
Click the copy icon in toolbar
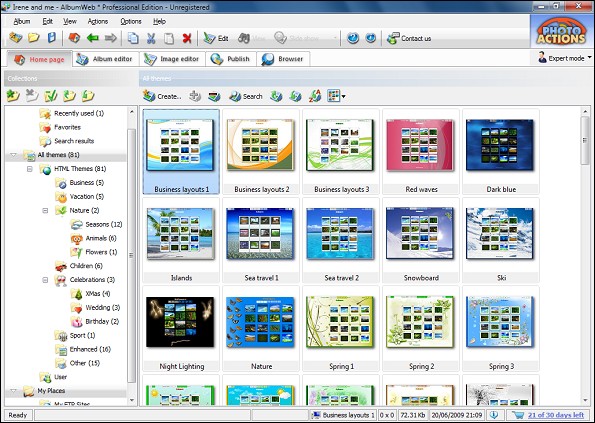(x=133, y=38)
